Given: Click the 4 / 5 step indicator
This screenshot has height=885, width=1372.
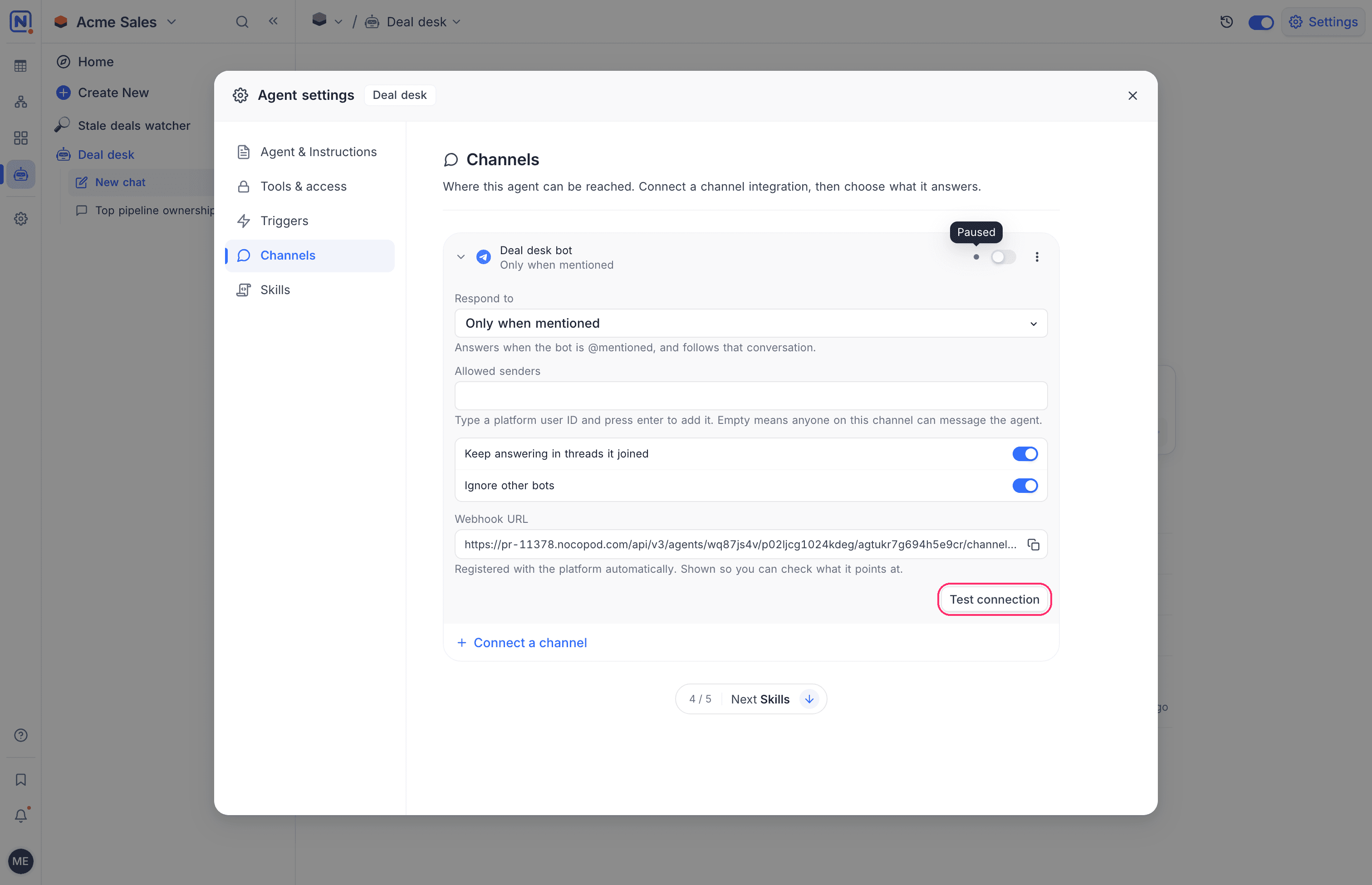Looking at the screenshot, I should (x=700, y=699).
